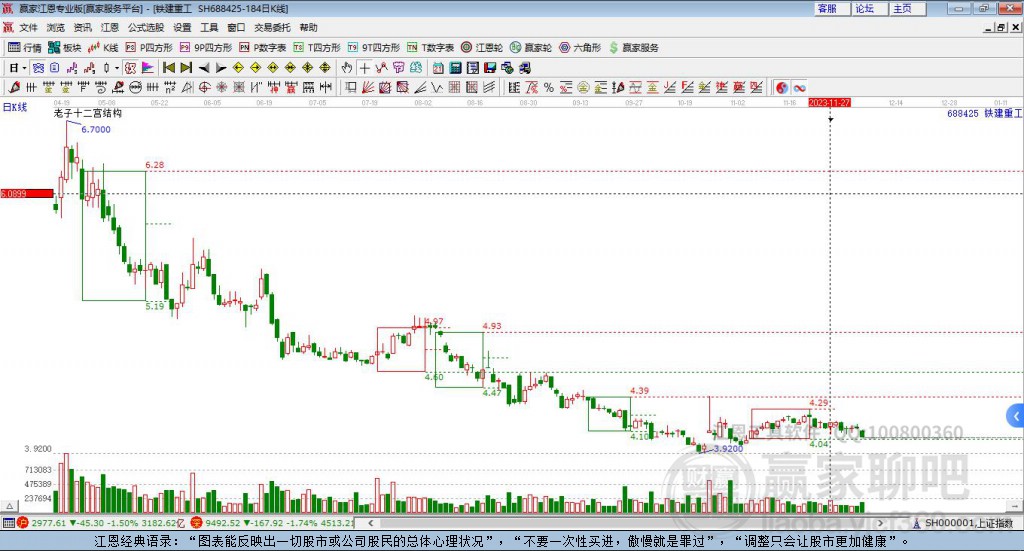
Task: Toggle the flag chart icon
Action: 148,68
